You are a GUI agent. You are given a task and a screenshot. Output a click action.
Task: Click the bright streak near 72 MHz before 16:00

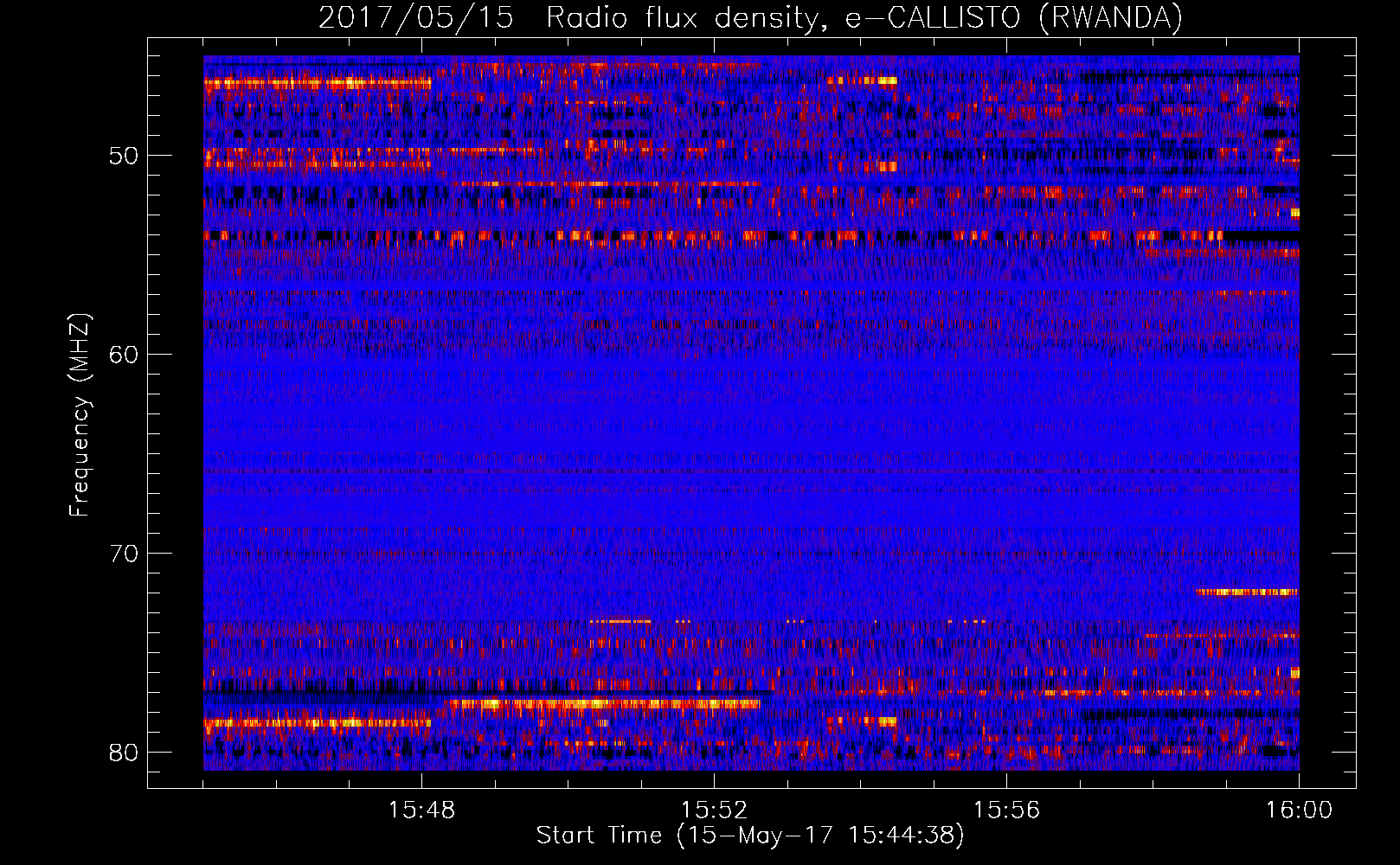tap(1247, 592)
